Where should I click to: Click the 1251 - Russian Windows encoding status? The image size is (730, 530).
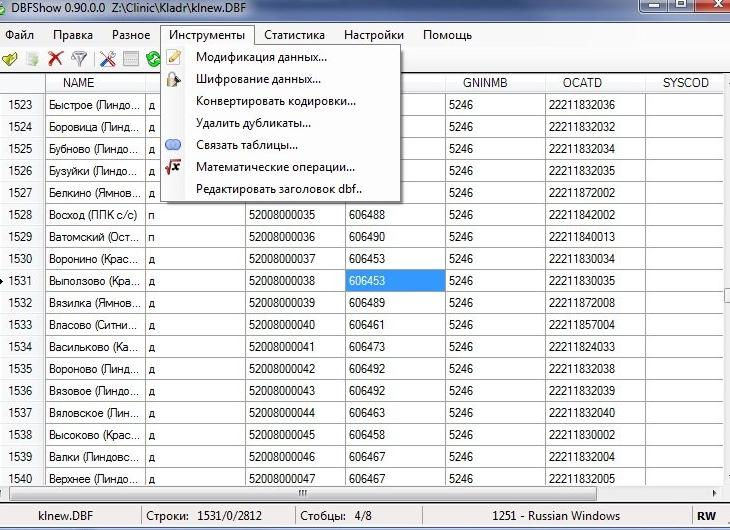click(x=556, y=516)
